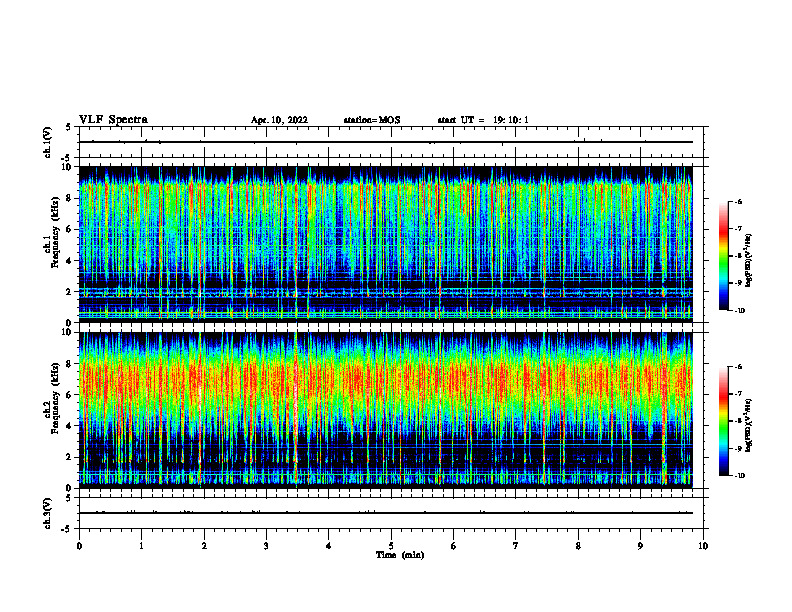Screen dimensions: 792x612
Task: Click the time axis tick label "9"
Action: click(x=640, y=546)
